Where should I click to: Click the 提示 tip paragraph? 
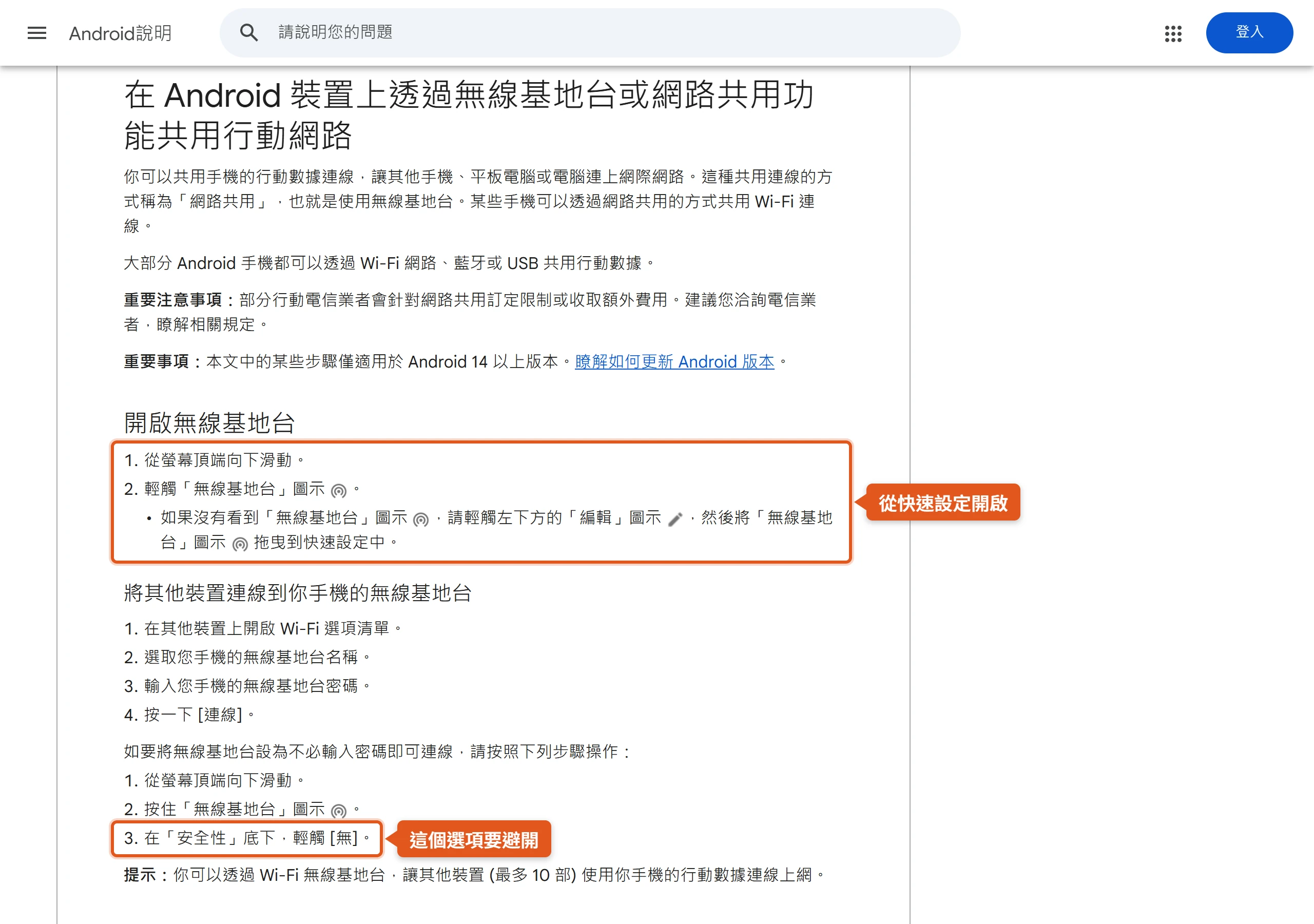tap(474, 875)
